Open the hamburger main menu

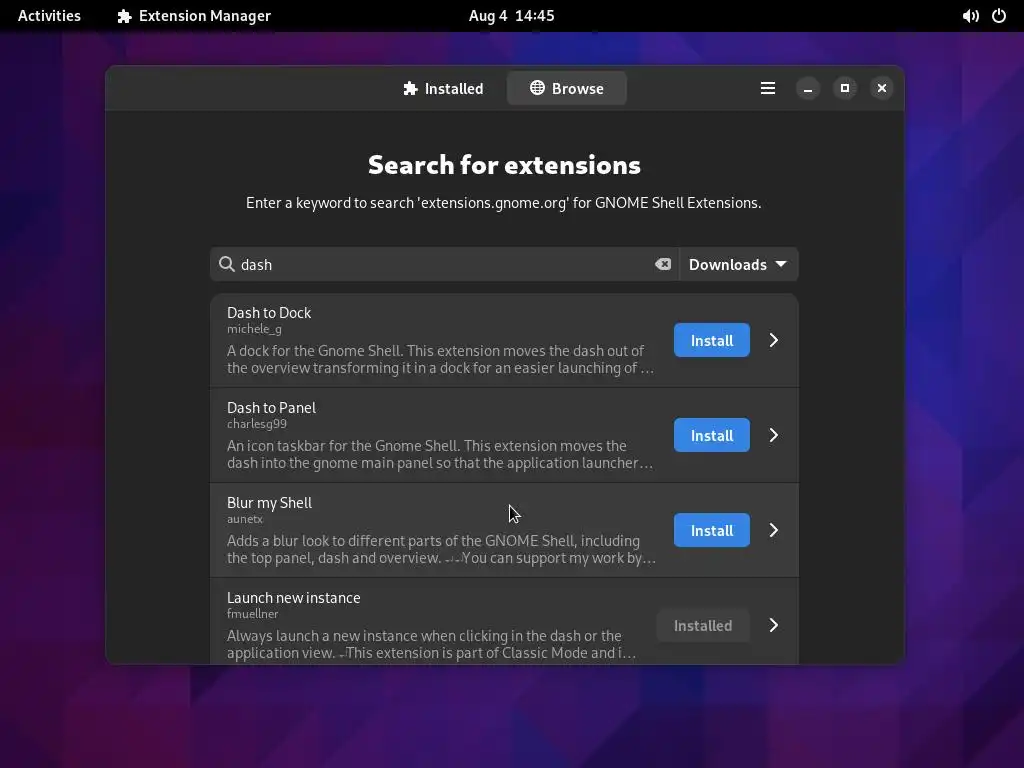coord(768,88)
